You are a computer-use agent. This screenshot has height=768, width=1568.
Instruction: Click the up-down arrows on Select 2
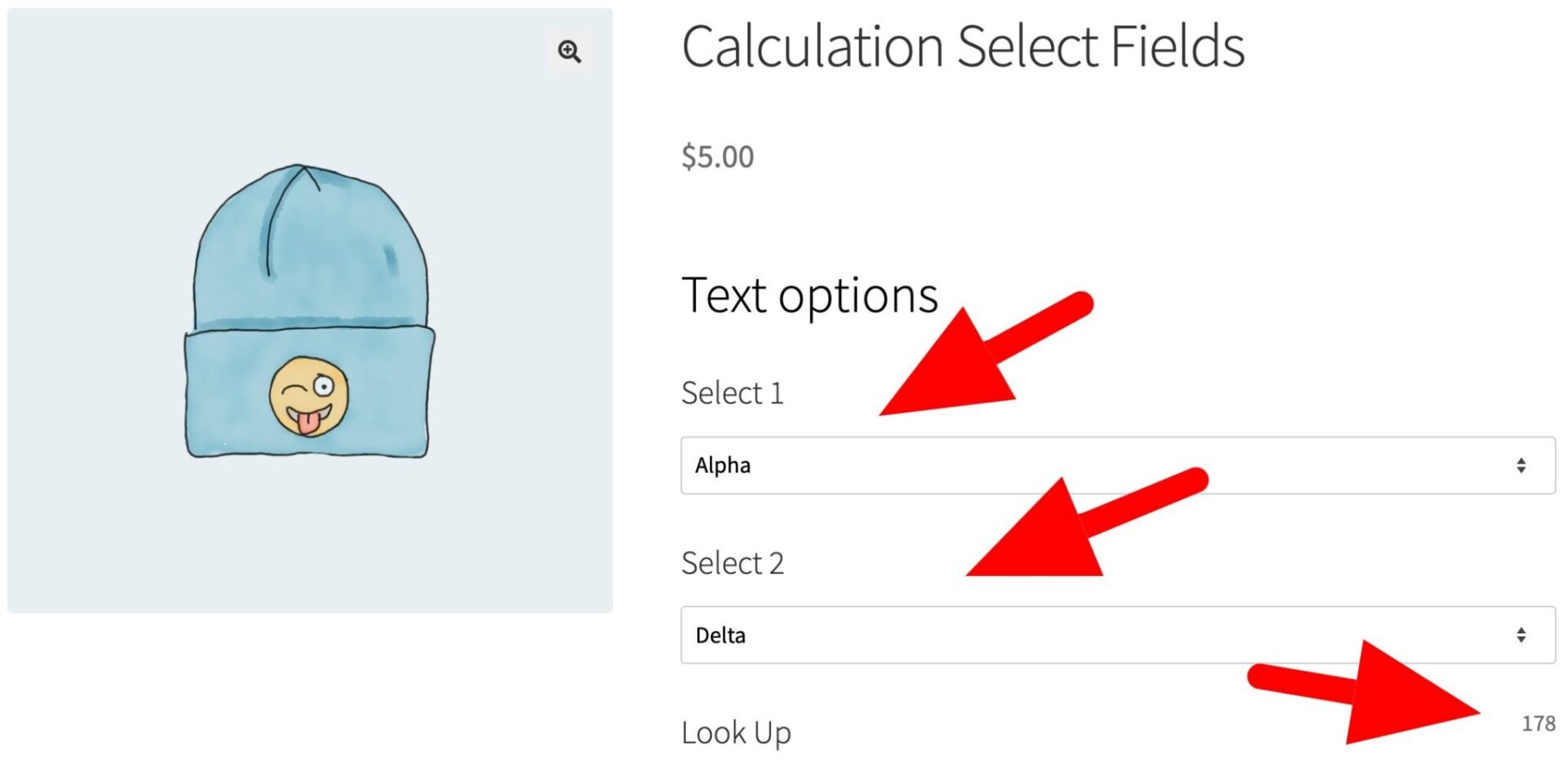click(1521, 635)
